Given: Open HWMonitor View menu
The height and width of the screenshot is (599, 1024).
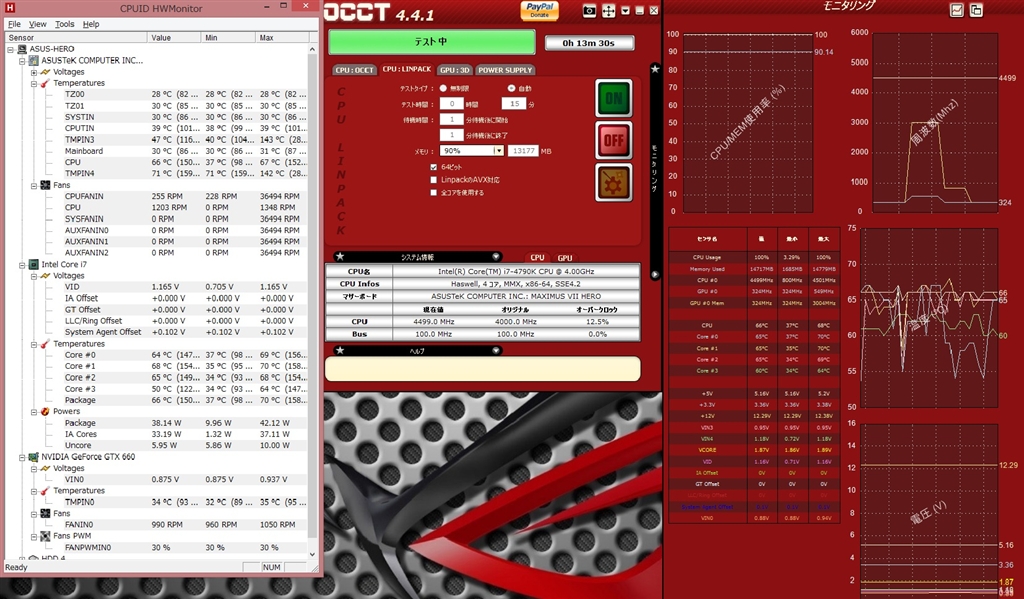Looking at the screenshot, I should coord(37,24).
